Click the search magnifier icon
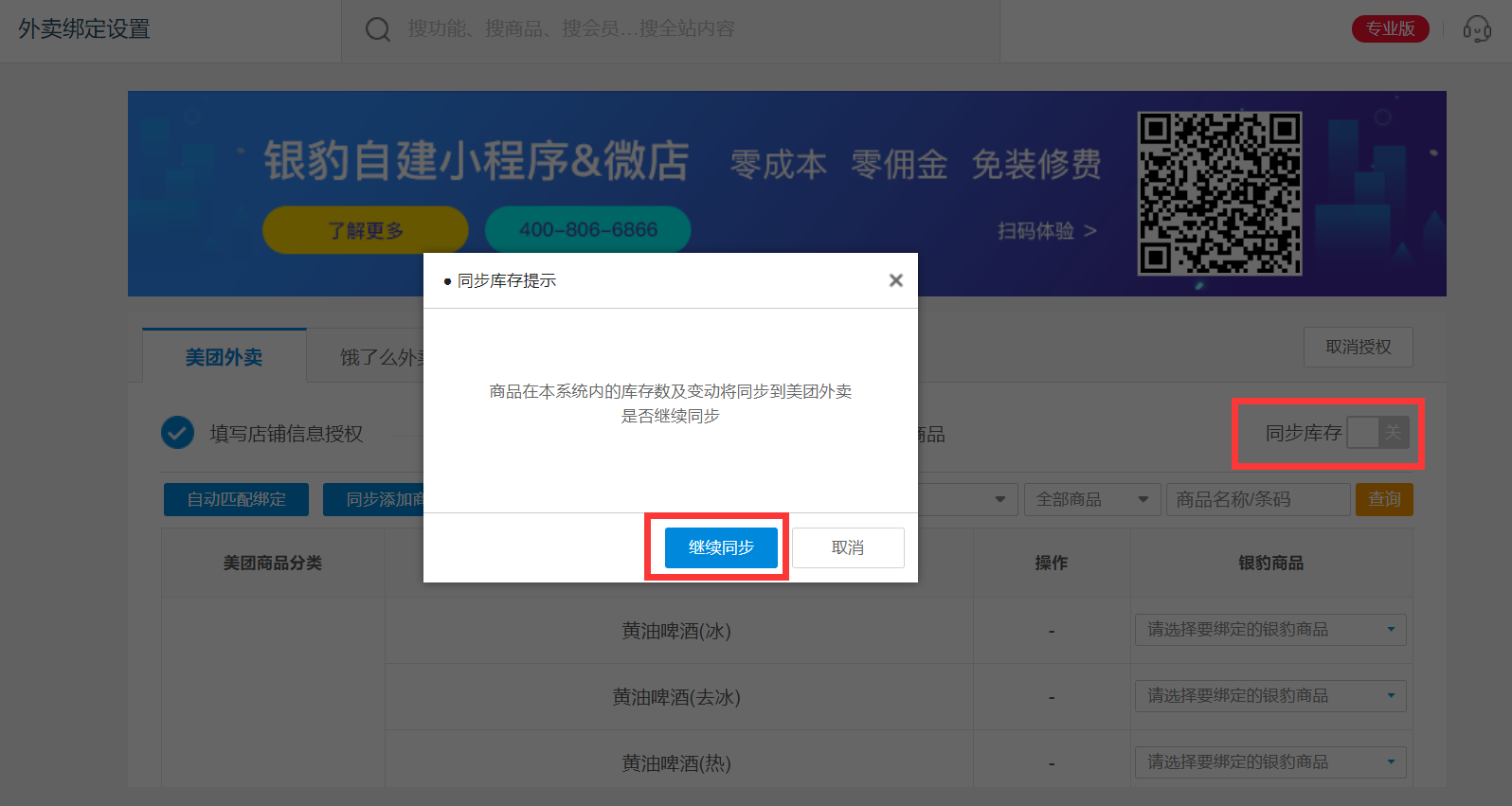 pos(377,29)
